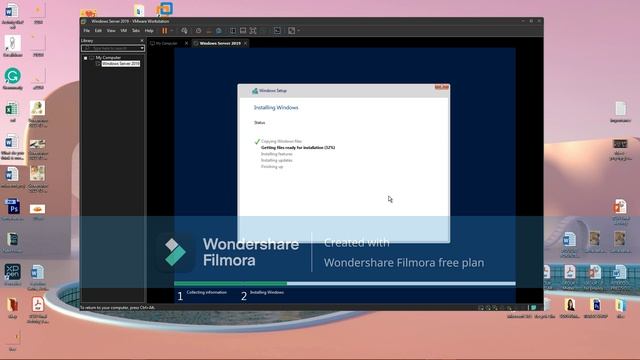Collapse the My Computer tree node
Screen dimensions: 640x360
tap(86, 58)
